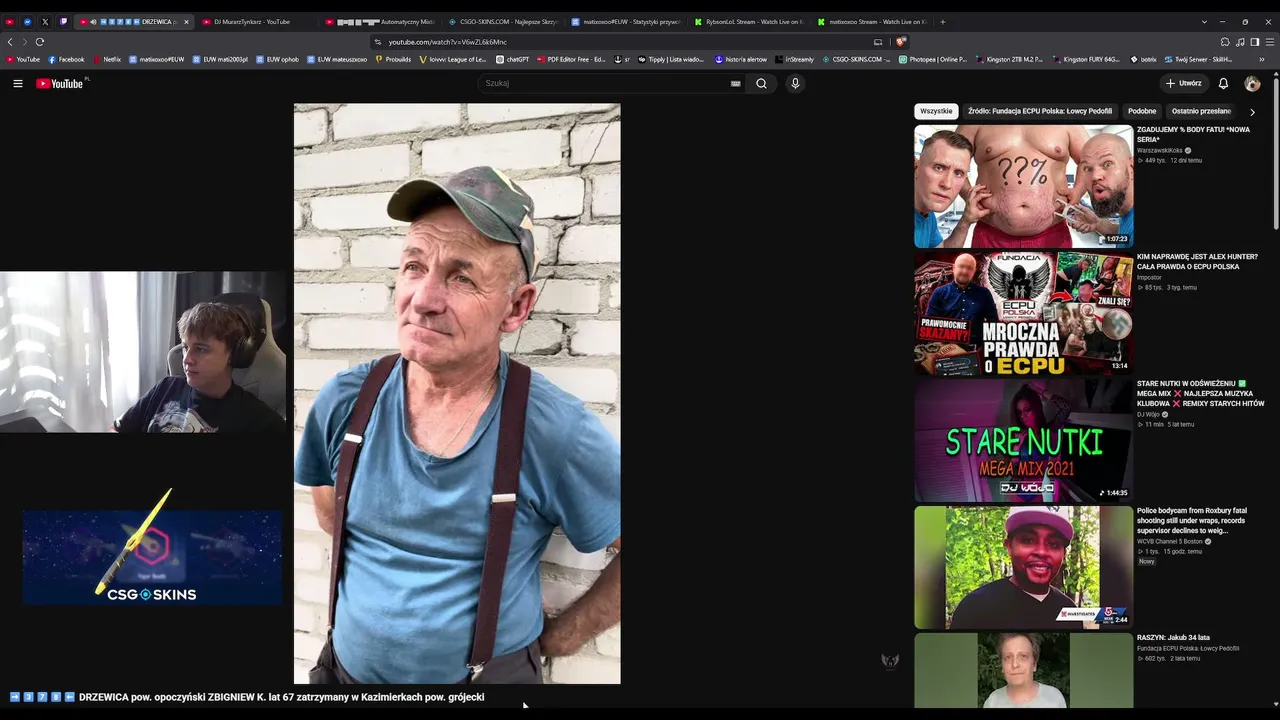Viewport: 1280px width, 720px height.
Task: Open the pinned Messenger tab
Action: point(27,22)
